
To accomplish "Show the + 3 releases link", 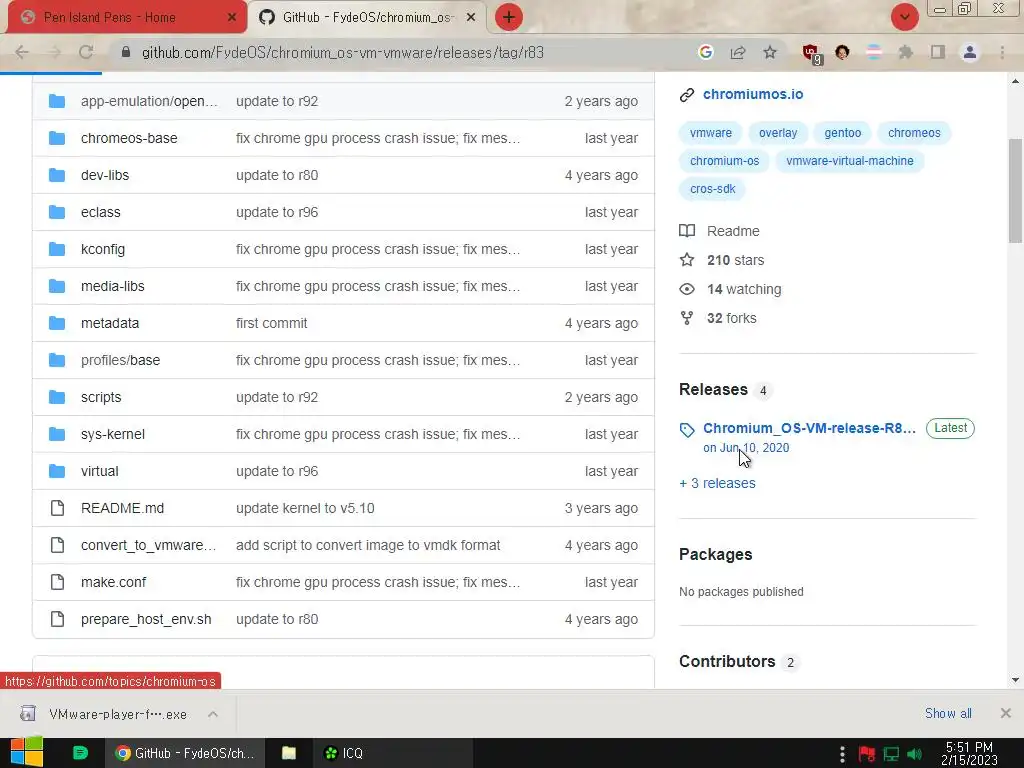I will [717, 483].
